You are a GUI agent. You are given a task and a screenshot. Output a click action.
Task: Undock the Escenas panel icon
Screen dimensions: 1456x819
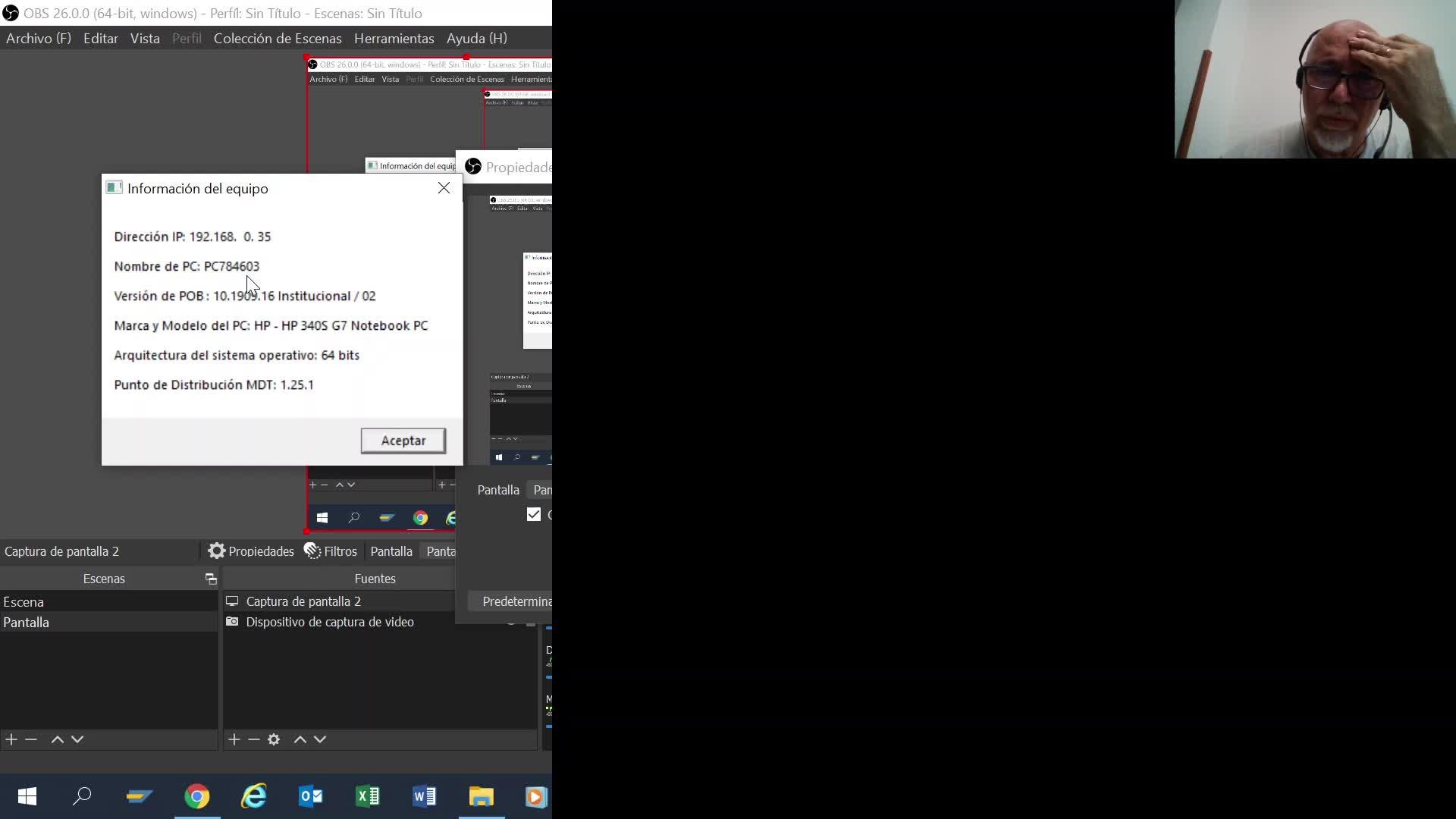click(211, 579)
